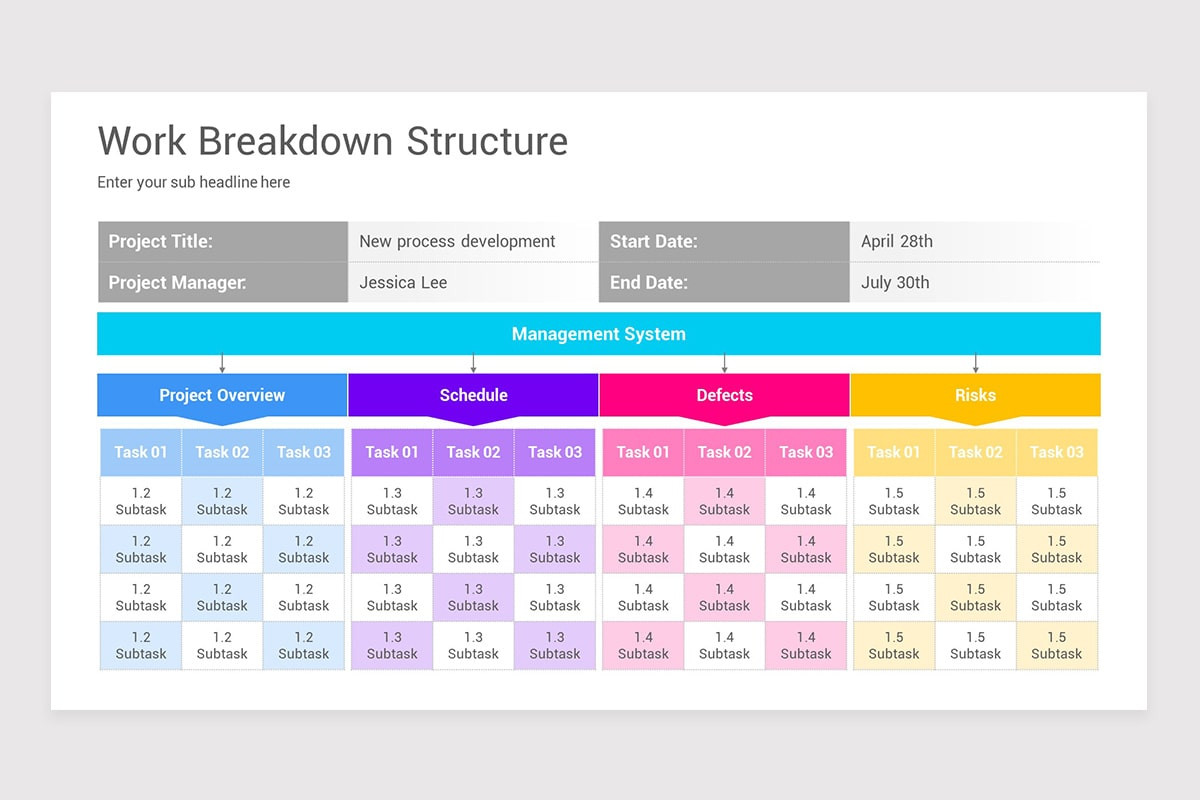Select Task 01 under Project Overview

click(141, 452)
